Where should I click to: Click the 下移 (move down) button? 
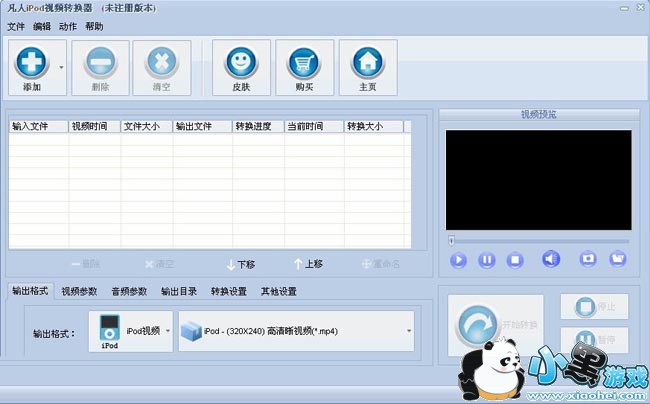[x=241, y=264]
